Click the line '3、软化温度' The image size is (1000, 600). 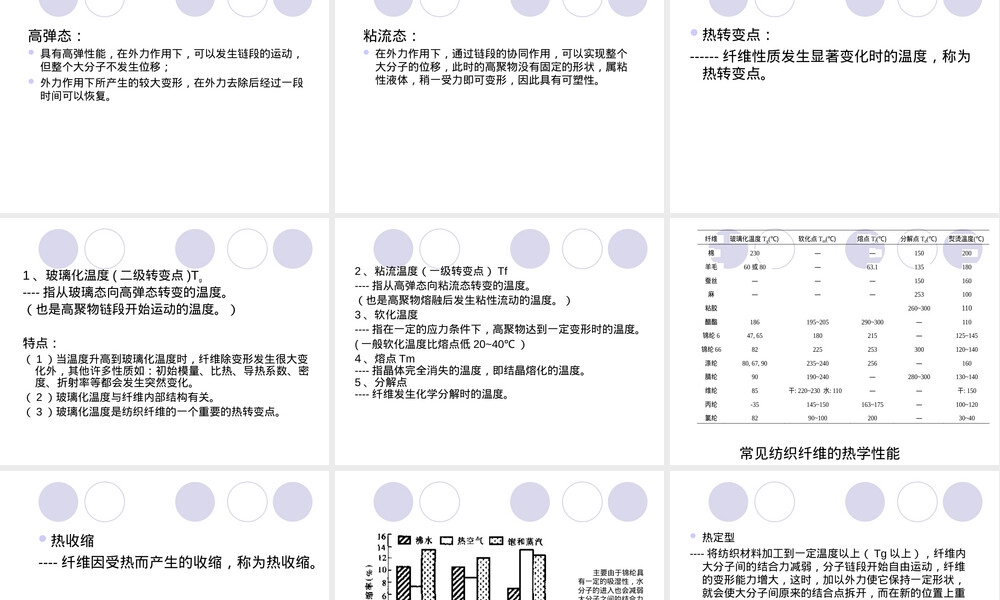click(386, 315)
